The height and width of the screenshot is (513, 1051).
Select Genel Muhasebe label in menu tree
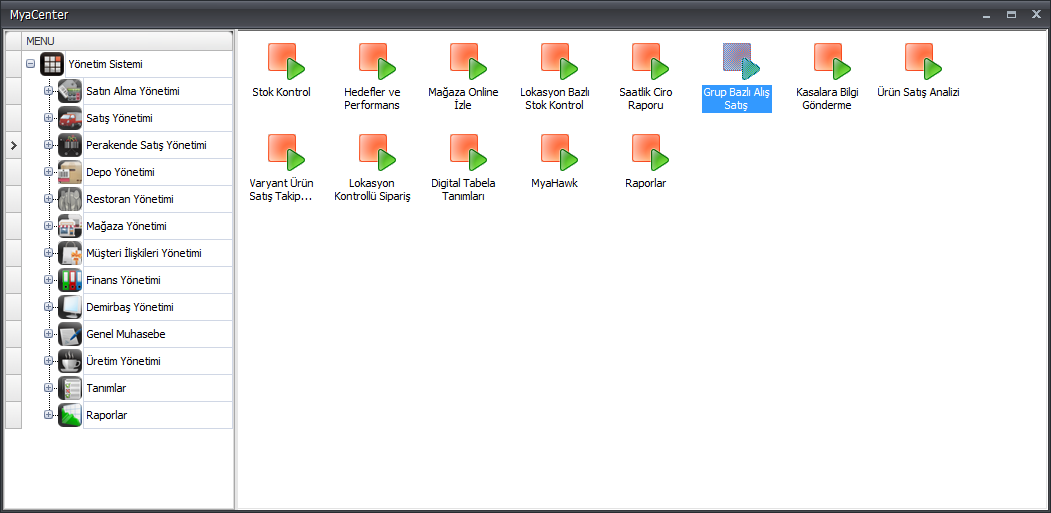point(126,334)
